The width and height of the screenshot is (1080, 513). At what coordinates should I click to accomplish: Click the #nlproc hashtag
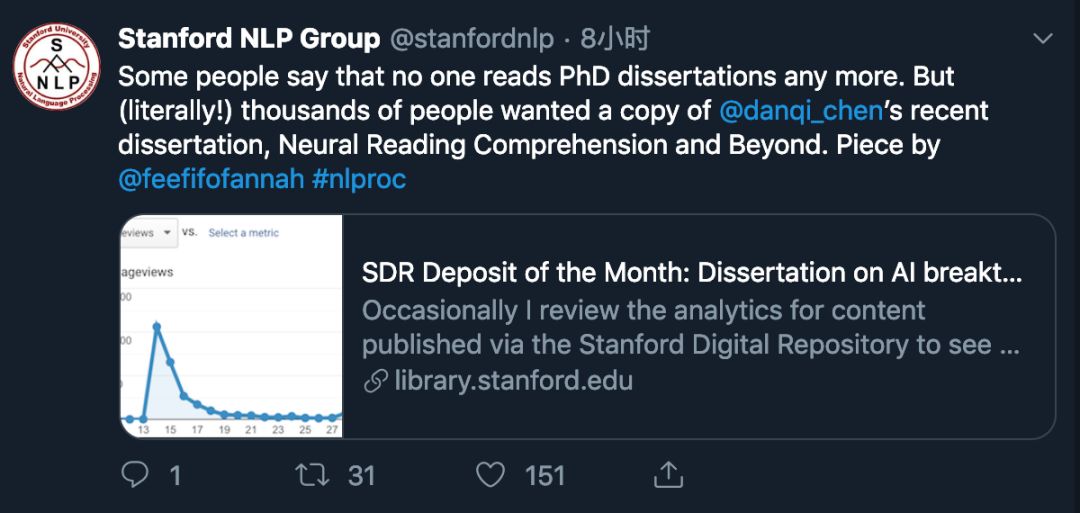[360, 180]
